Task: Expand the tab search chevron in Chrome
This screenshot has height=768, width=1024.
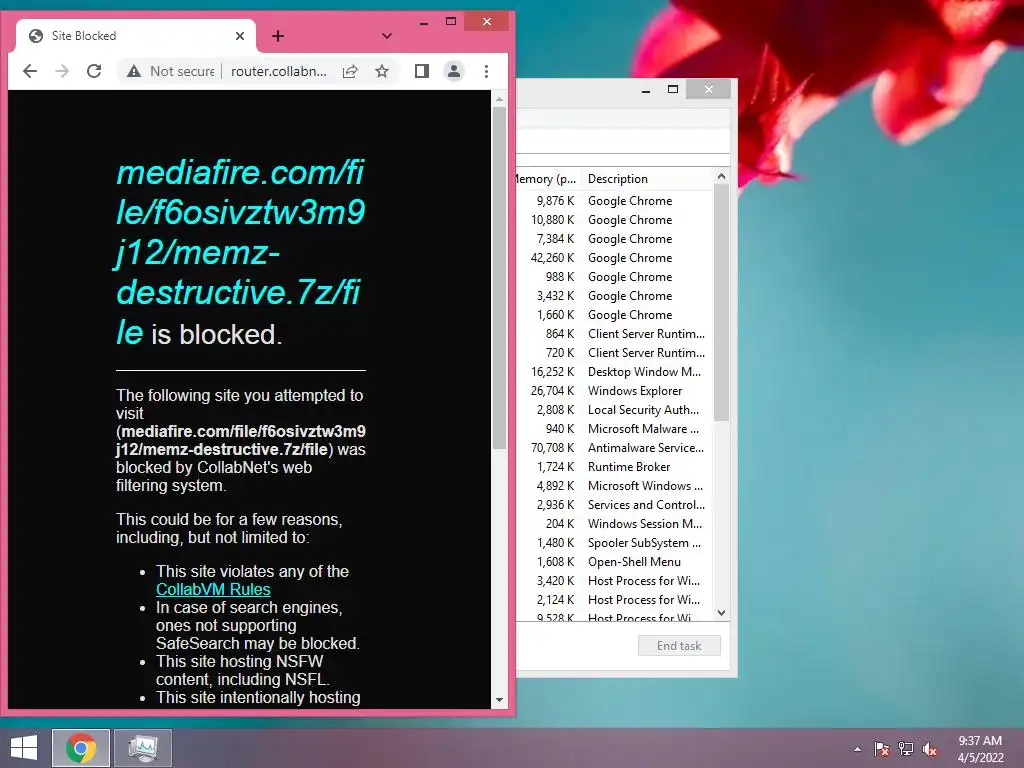Action: (387, 36)
